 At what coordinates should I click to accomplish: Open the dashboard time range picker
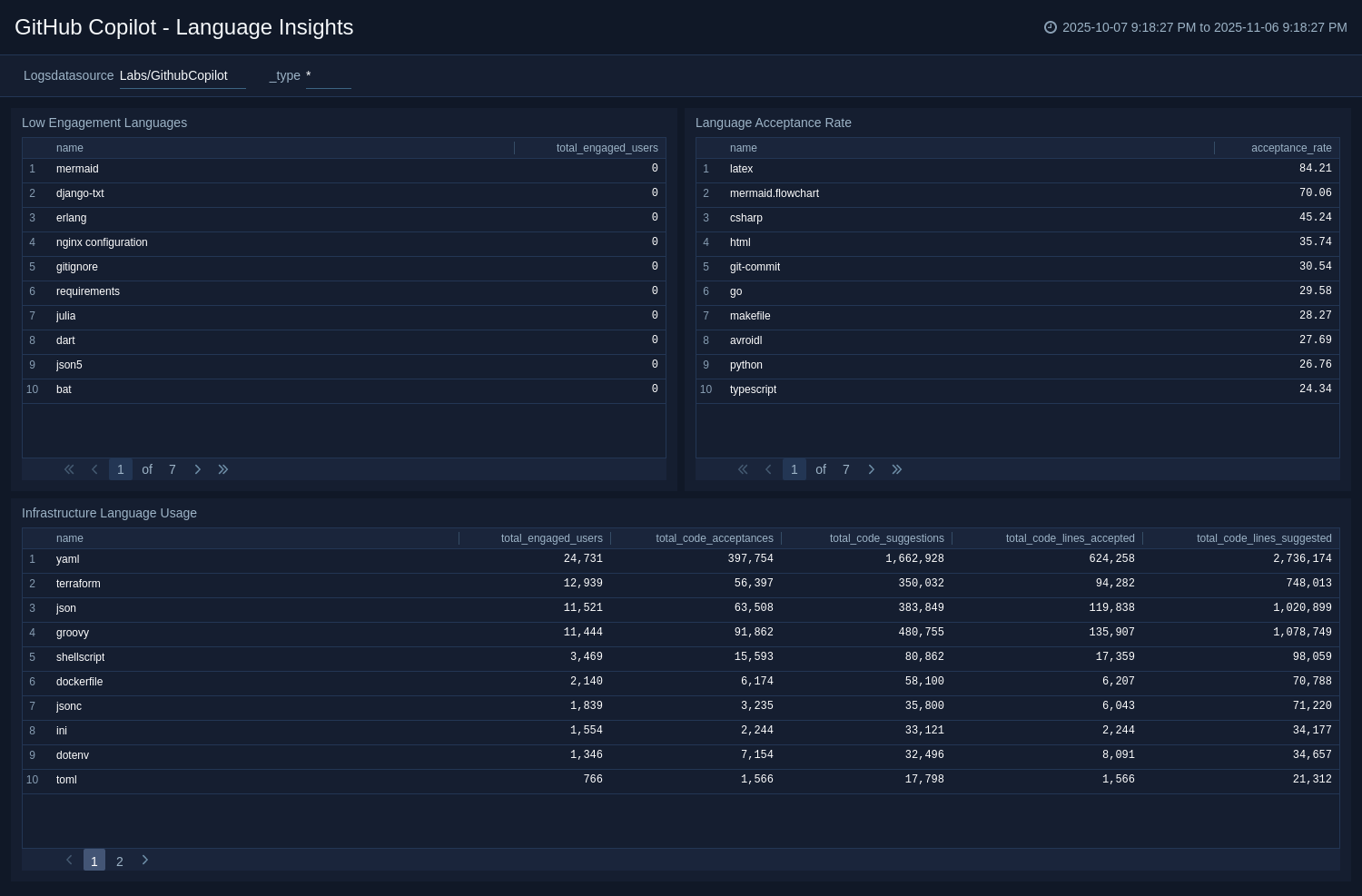click(x=1204, y=27)
